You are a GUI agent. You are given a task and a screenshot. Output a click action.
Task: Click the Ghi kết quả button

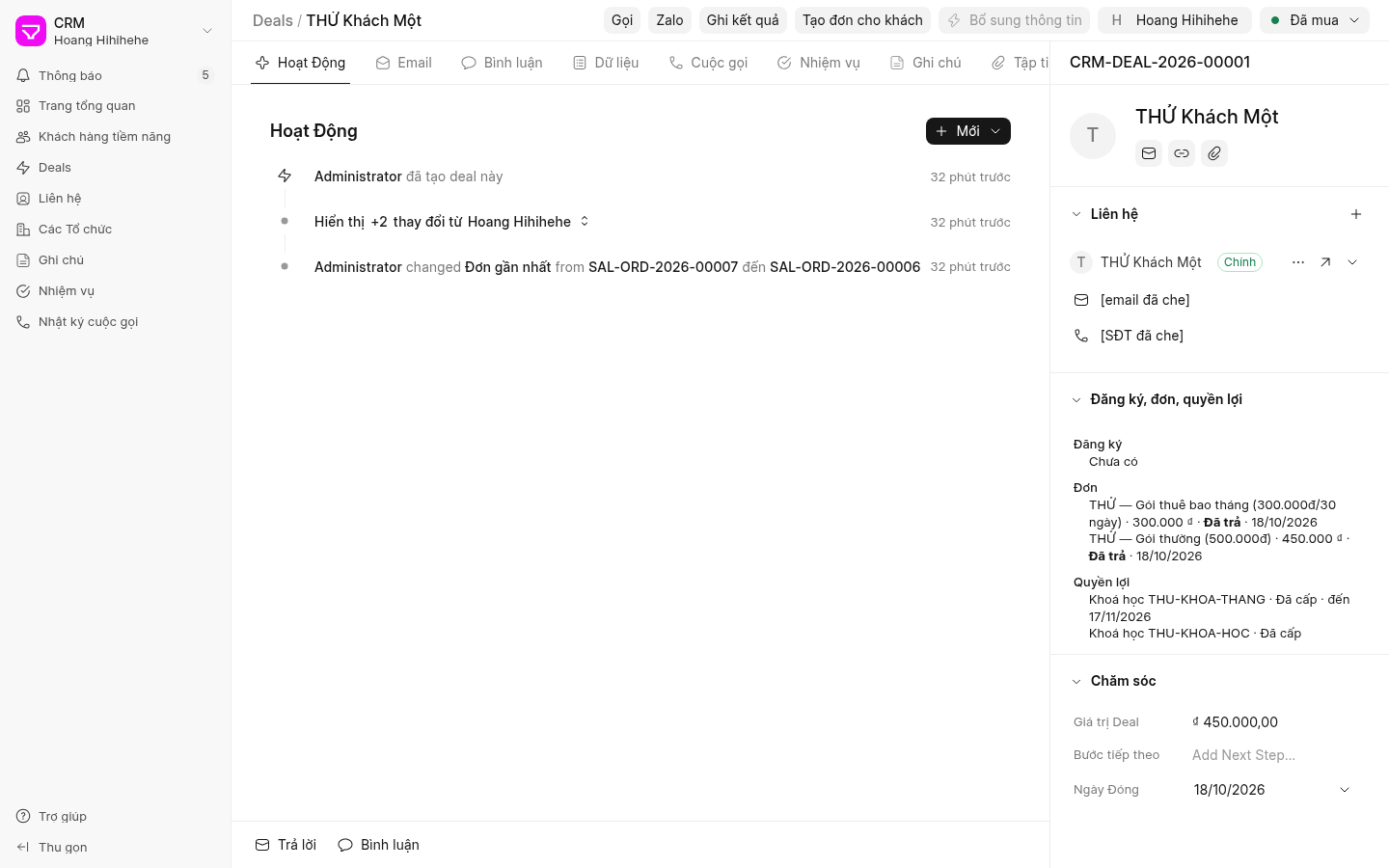point(743,20)
